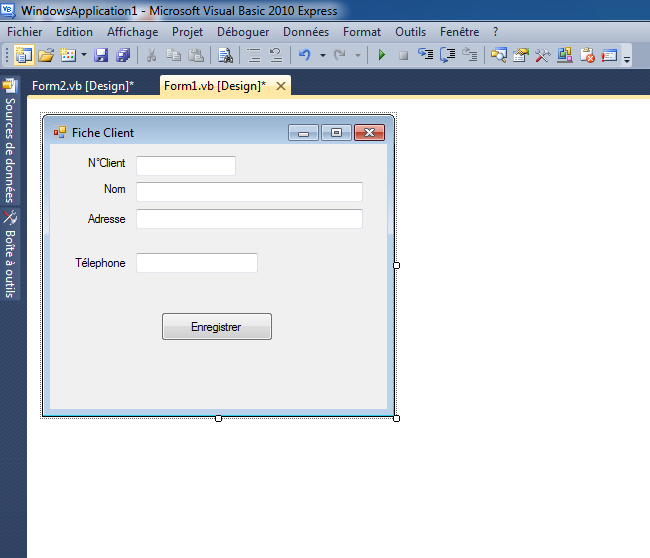Open the Toolbox hammer and wrench icon
650x558 pixels.
(543, 55)
